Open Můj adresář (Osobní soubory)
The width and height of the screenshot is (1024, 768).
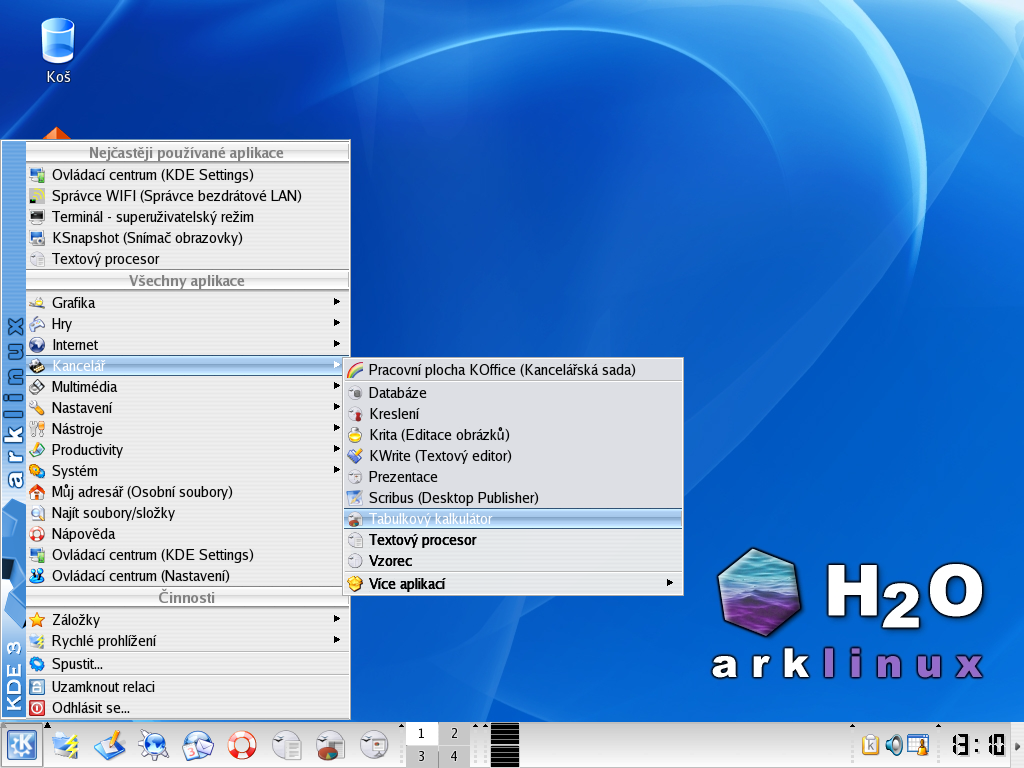pyautogui.click(x=187, y=492)
